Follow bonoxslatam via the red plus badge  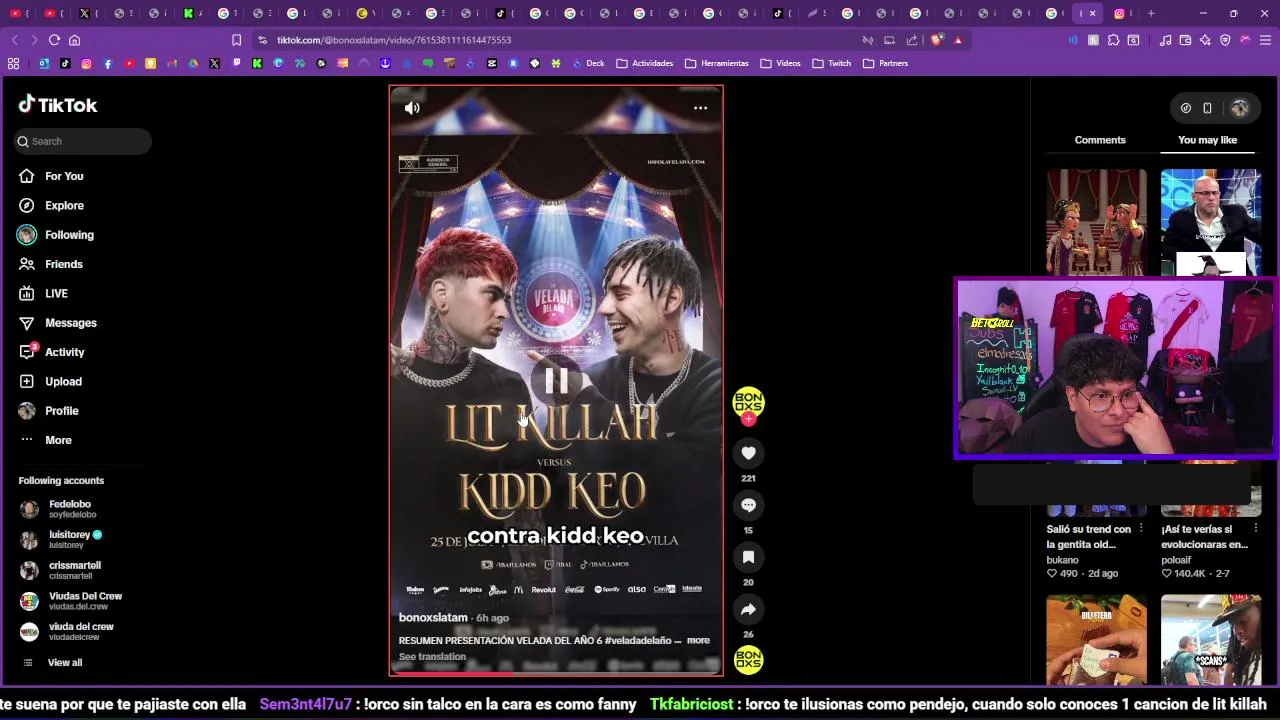(x=748, y=419)
